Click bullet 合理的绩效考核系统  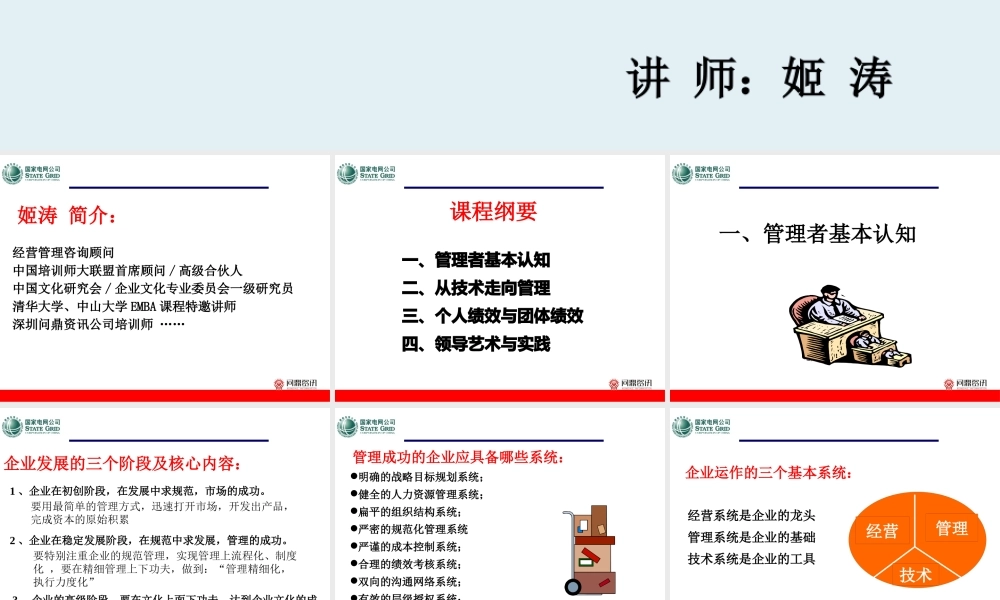(406, 564)
